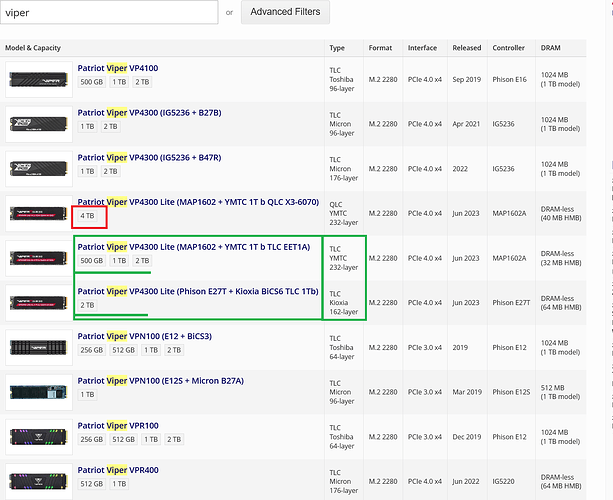Click the 'Sep 2019' release date cell
Image resolution: width=613 pixels, height=500 pixels.
pyautogui.click(x=467, y=79)
